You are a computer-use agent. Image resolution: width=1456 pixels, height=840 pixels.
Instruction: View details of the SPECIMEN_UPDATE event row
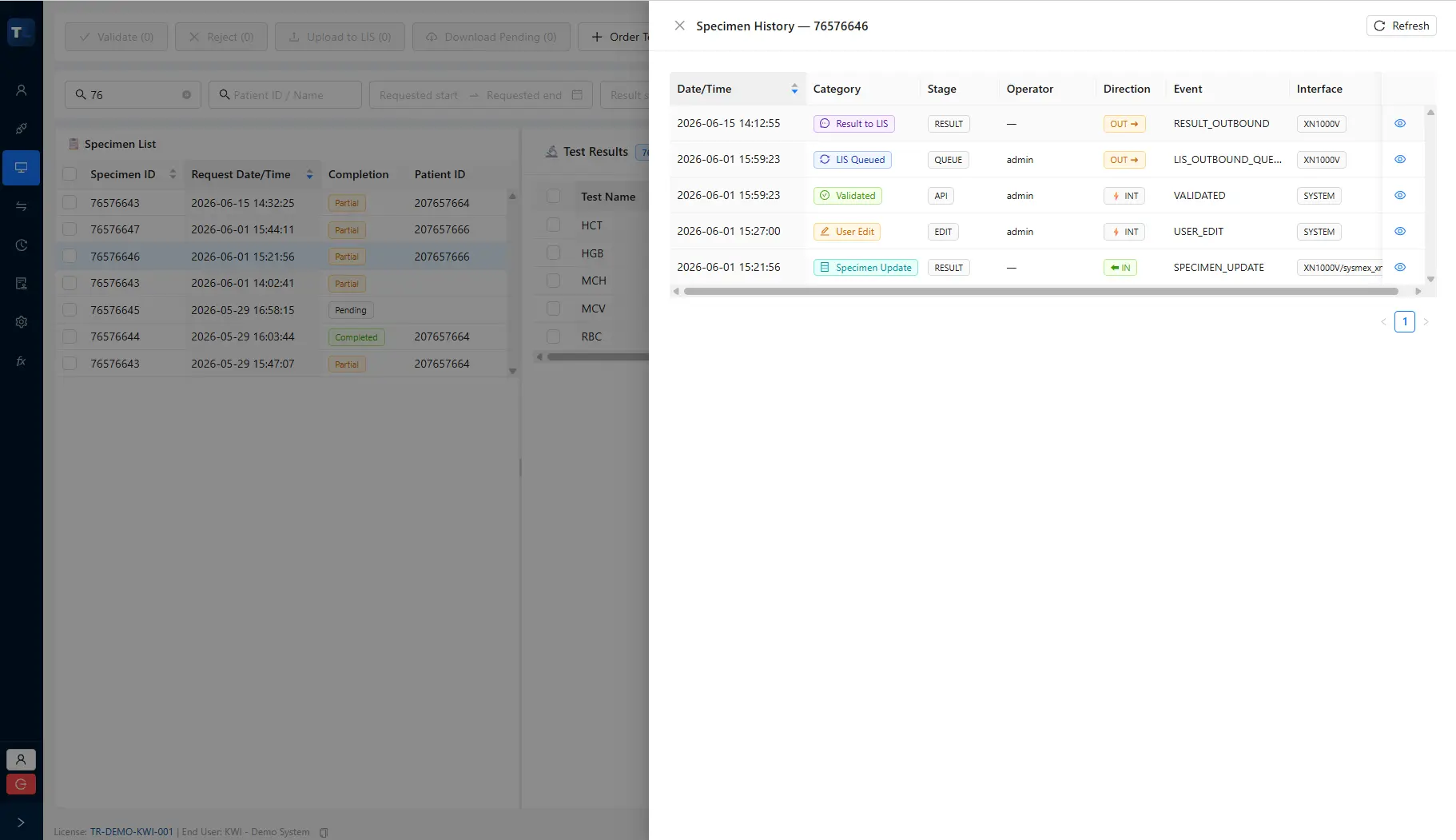(1399, 267)
